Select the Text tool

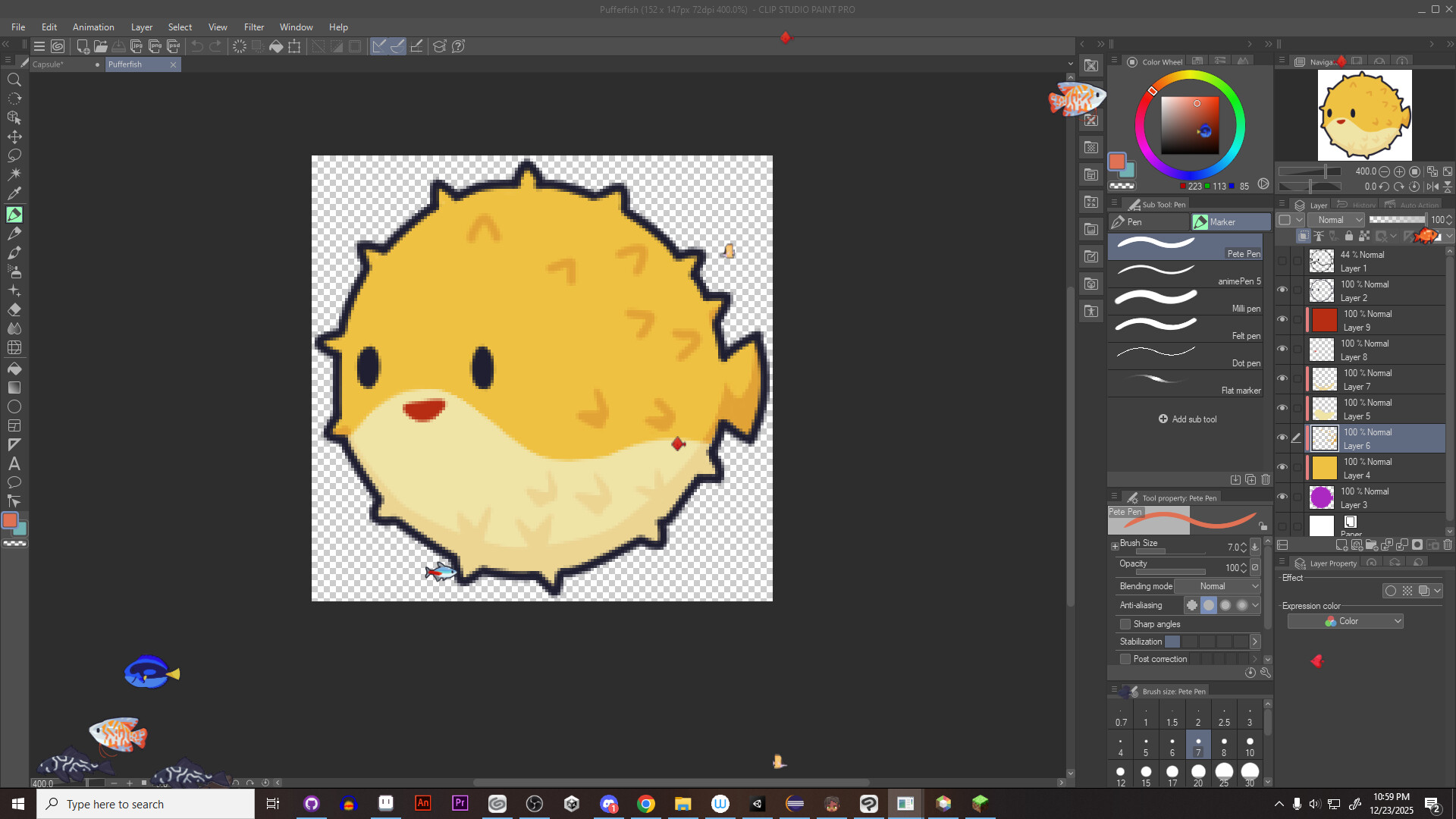click(14, 463)
